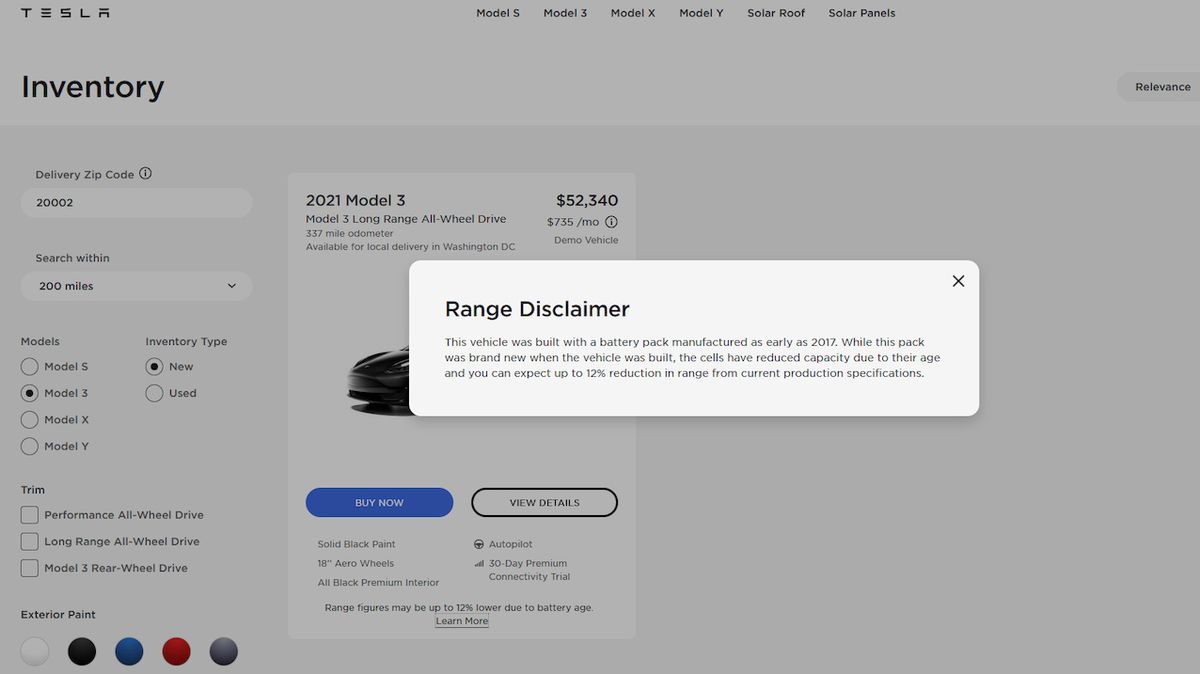Click the VIEW DETAILS button
This screenshot has width=1200, height=674.
(x=544, y=503)
